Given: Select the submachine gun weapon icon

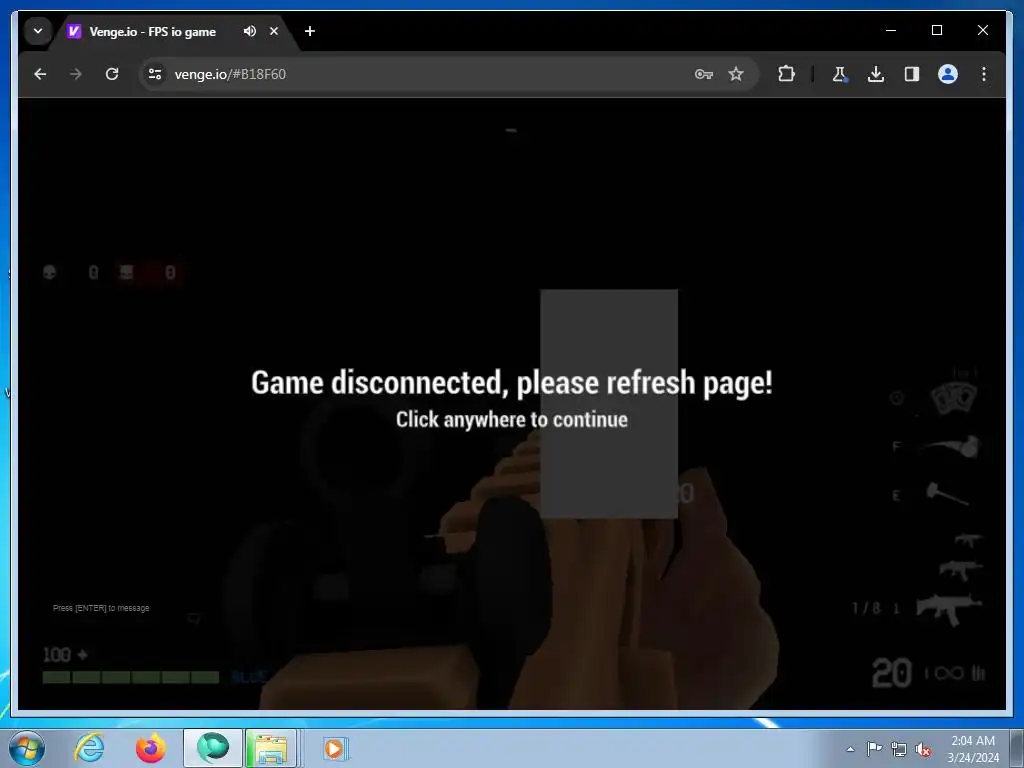Looking at the screenshot, I should point(960,571).
